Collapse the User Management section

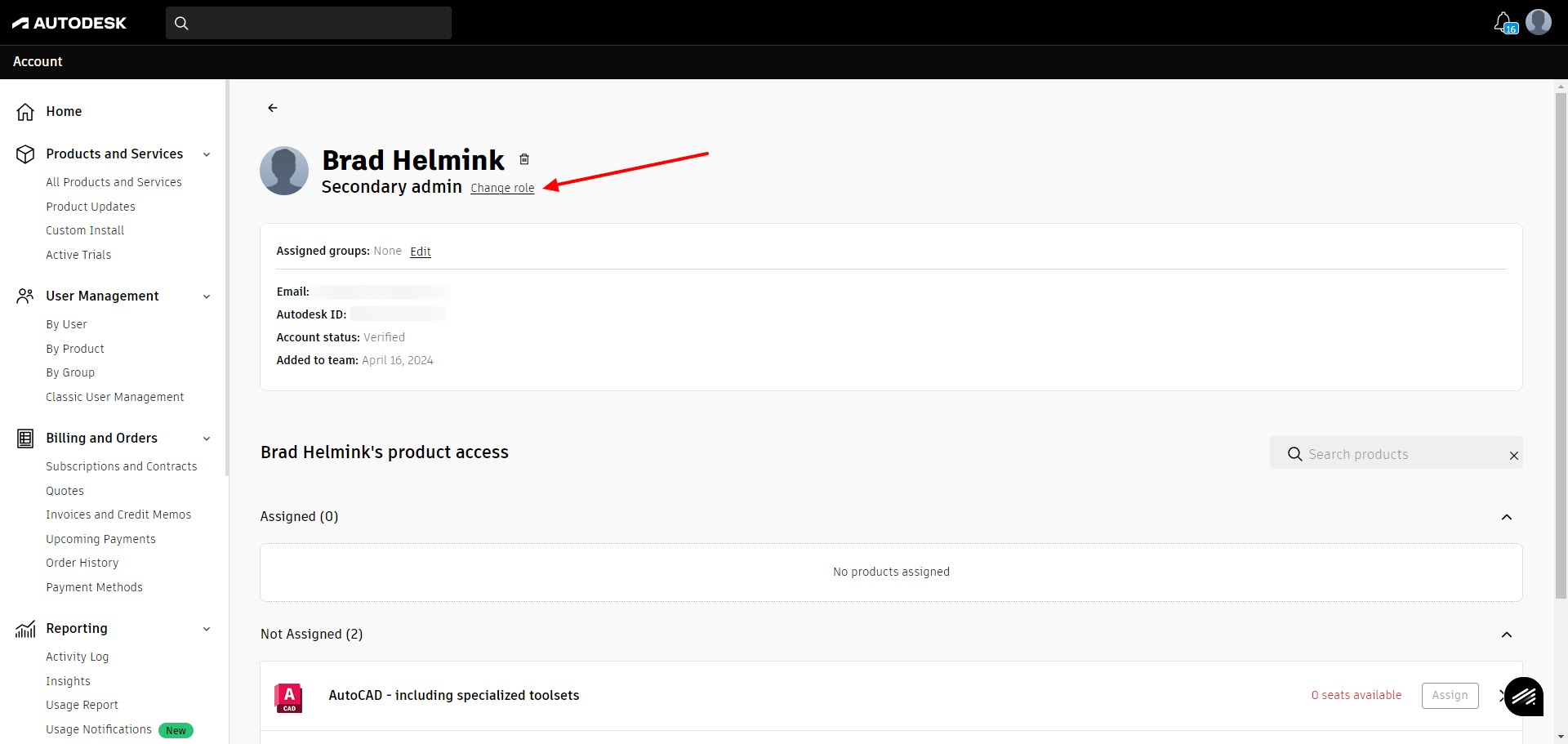pyautogui.click(x=207, y=296)
